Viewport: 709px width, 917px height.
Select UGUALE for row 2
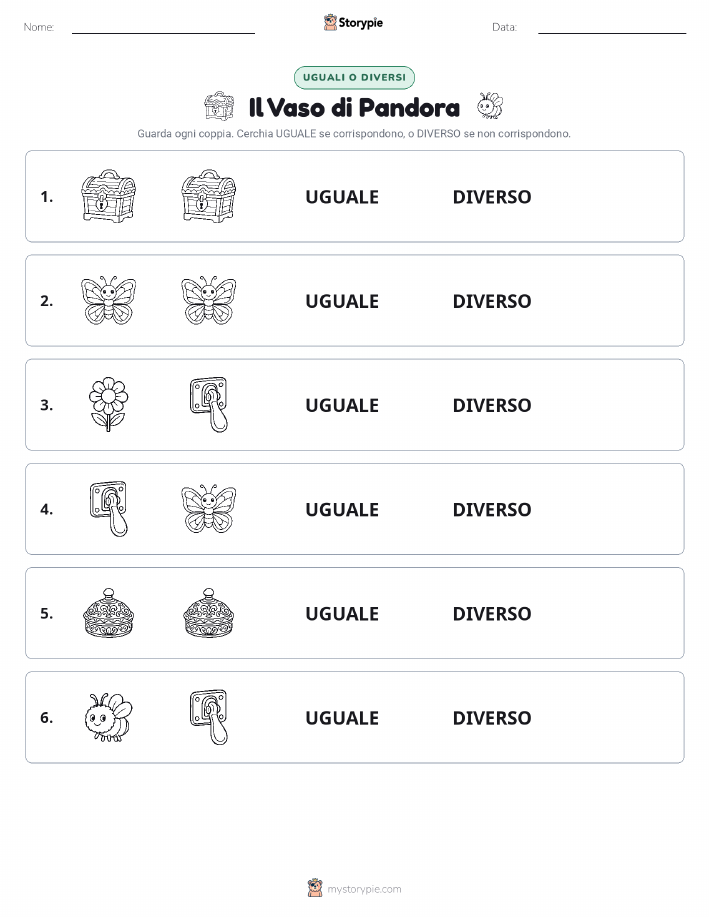[342, 301]
